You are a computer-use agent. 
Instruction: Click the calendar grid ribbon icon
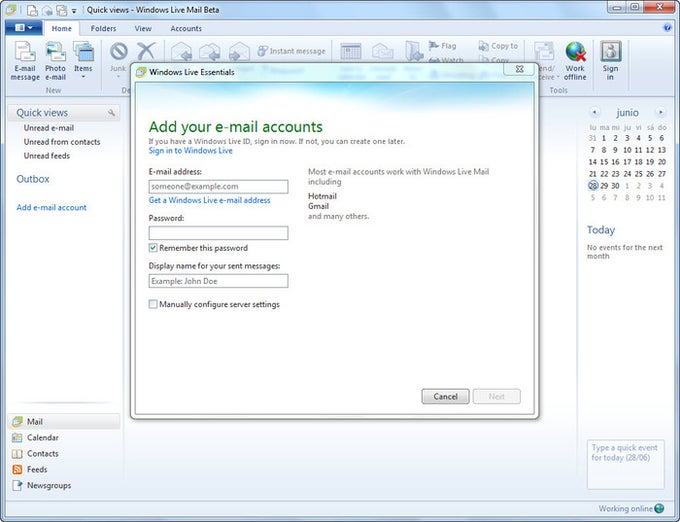pos(350,51)
